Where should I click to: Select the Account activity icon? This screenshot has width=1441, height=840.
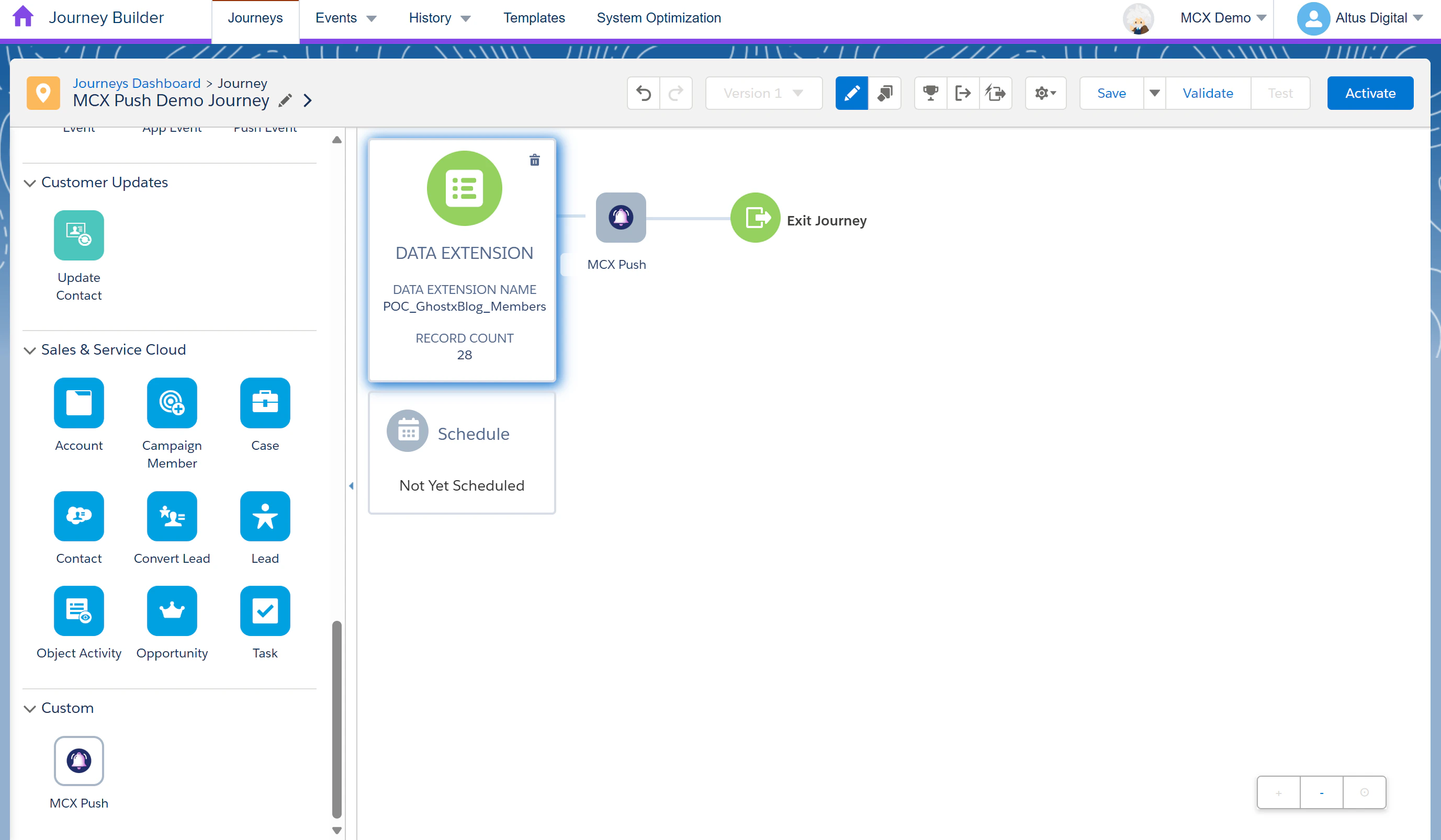tap(79, 403)
